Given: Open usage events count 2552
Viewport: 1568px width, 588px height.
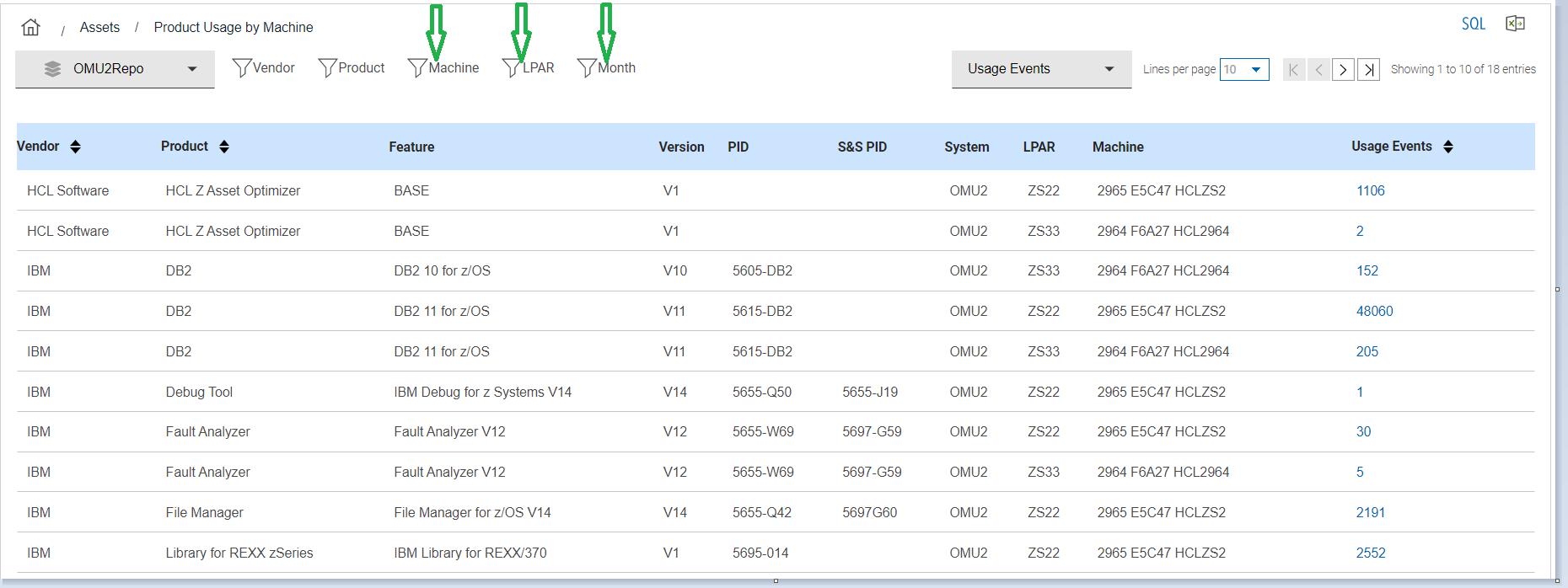Looking at the screenshot, I should (1370, 553).
